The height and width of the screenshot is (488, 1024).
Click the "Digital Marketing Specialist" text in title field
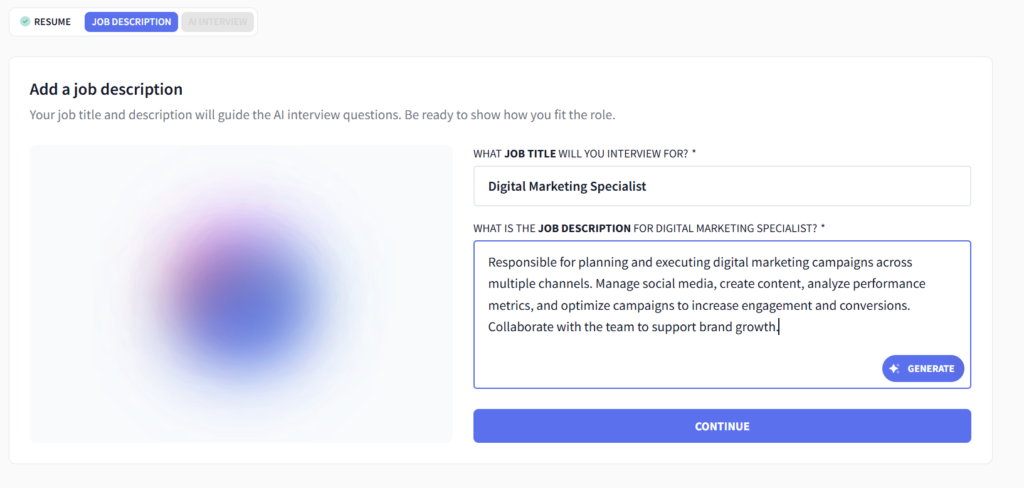pos(567,186)
